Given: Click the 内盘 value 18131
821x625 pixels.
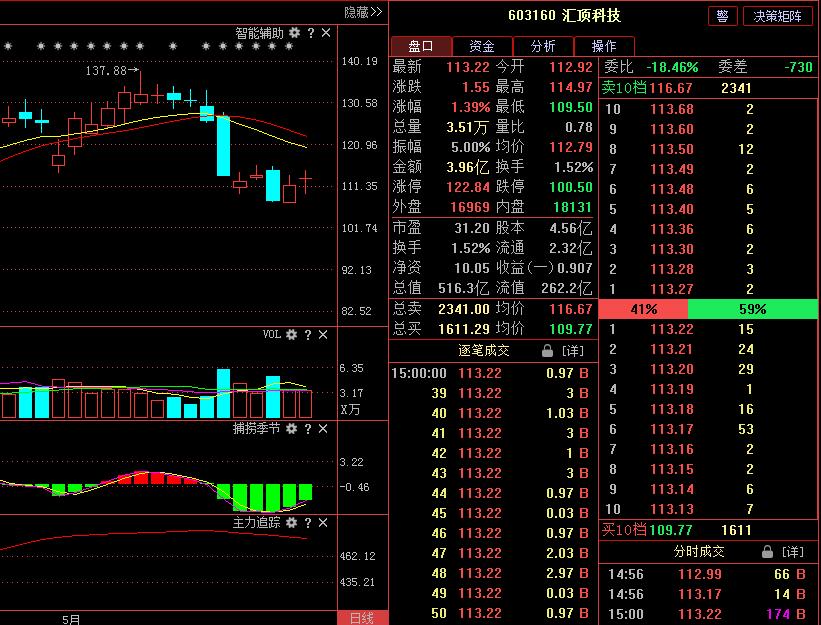Looking at the screenshot, I should pyautogui.click(x=573, y=207).
